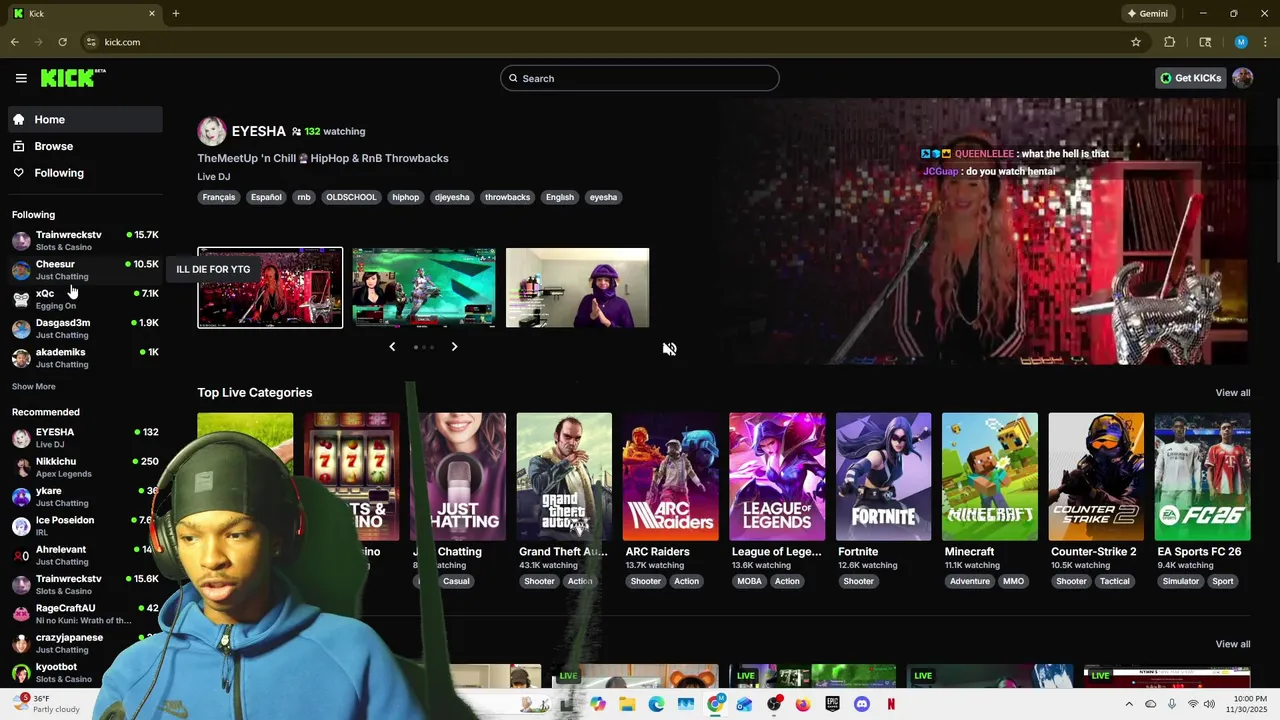Go back in the browser
Screen dimensions: 1280x720
point(14,42)
